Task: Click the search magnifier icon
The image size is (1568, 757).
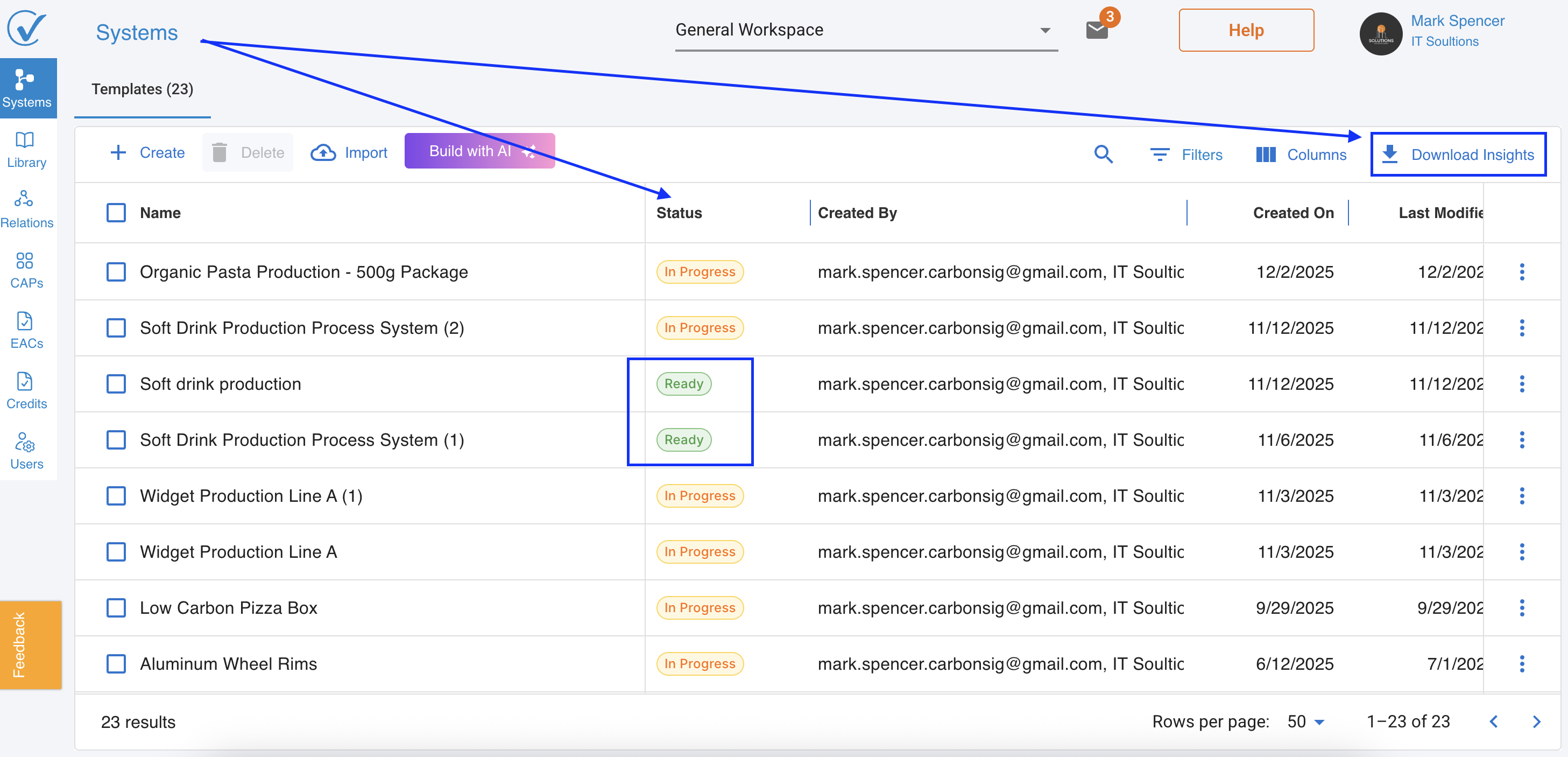Action: [1103, 155]
